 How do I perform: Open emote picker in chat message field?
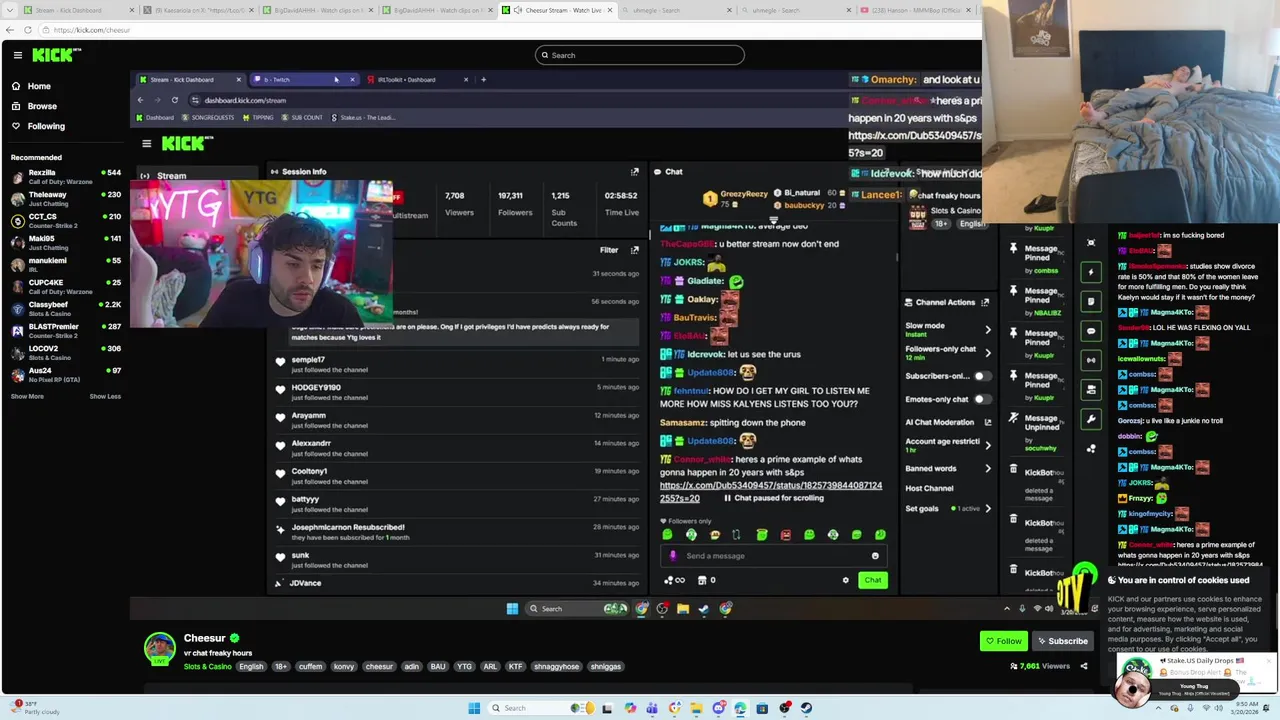coord(875,556)
